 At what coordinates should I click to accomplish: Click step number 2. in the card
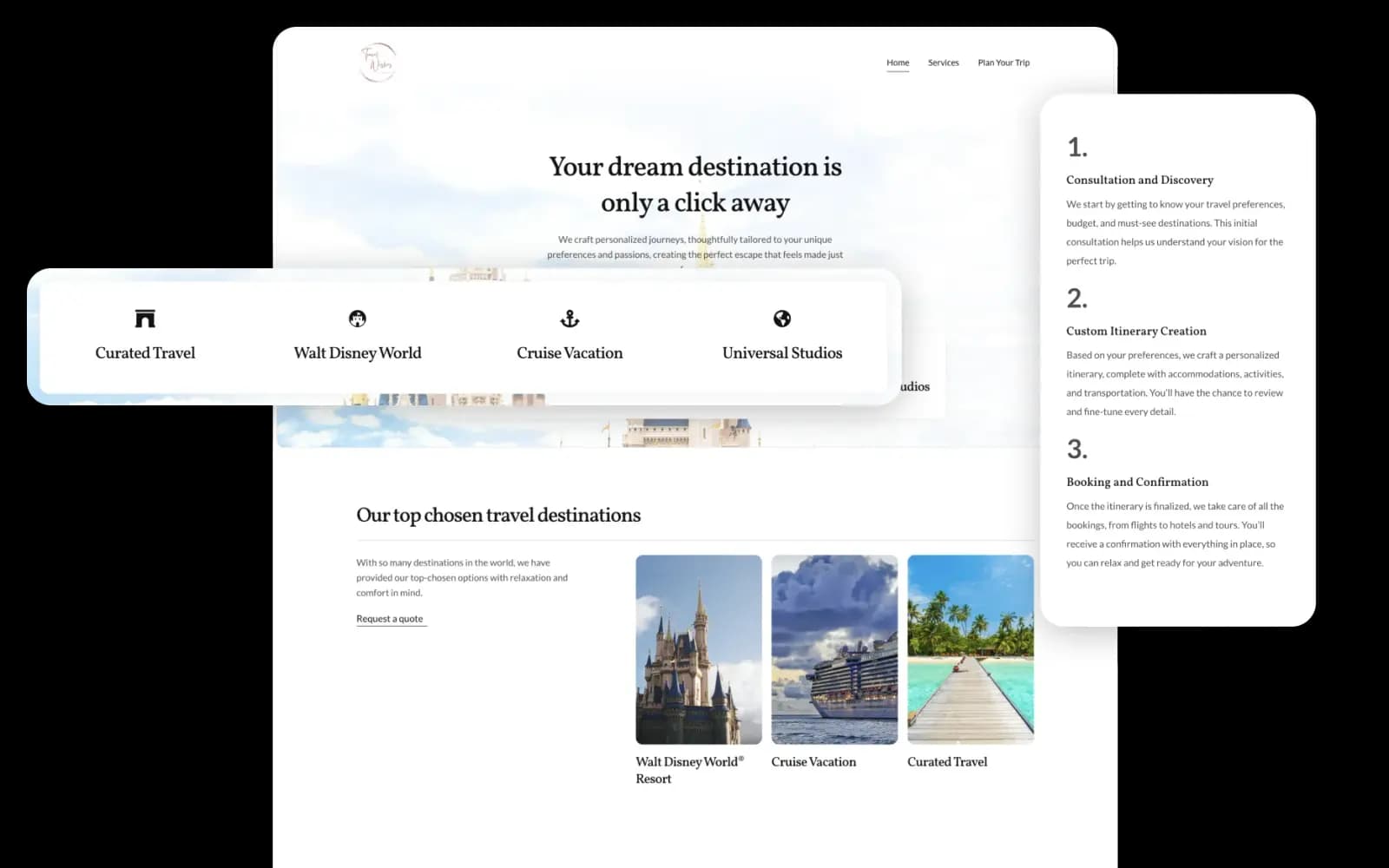(1077, 299)
